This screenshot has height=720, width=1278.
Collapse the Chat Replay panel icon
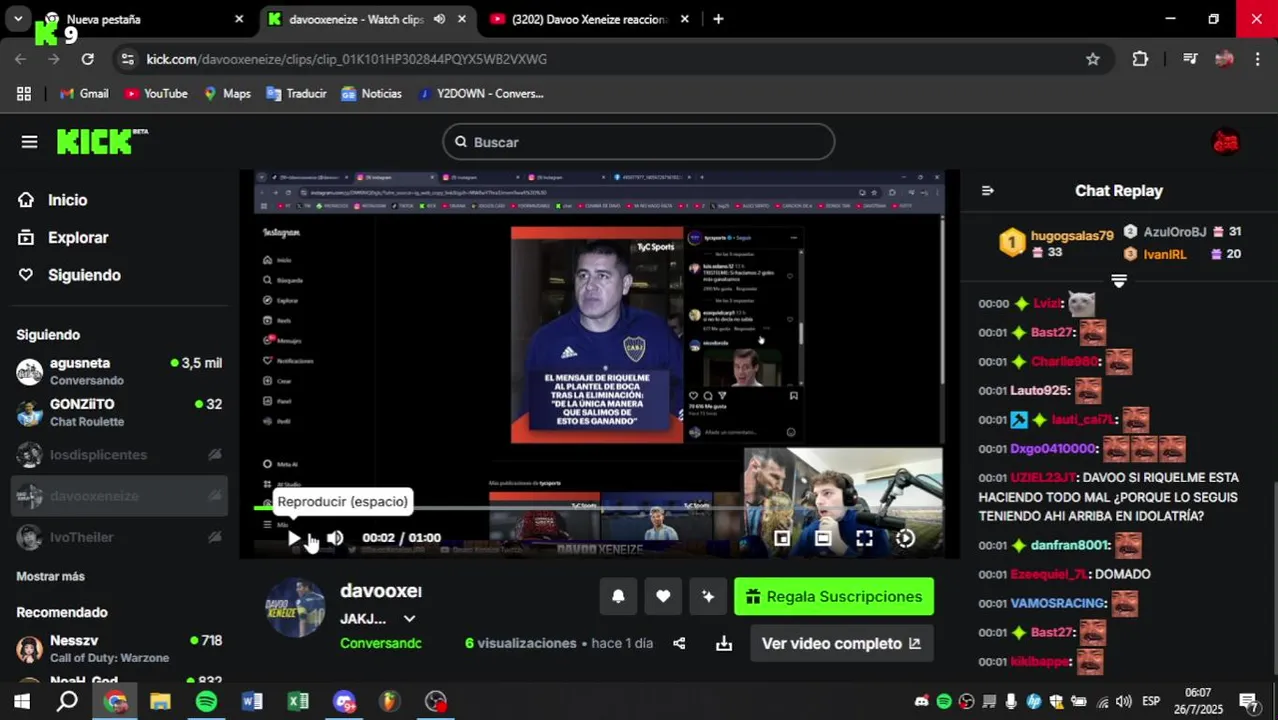(988, 190)
